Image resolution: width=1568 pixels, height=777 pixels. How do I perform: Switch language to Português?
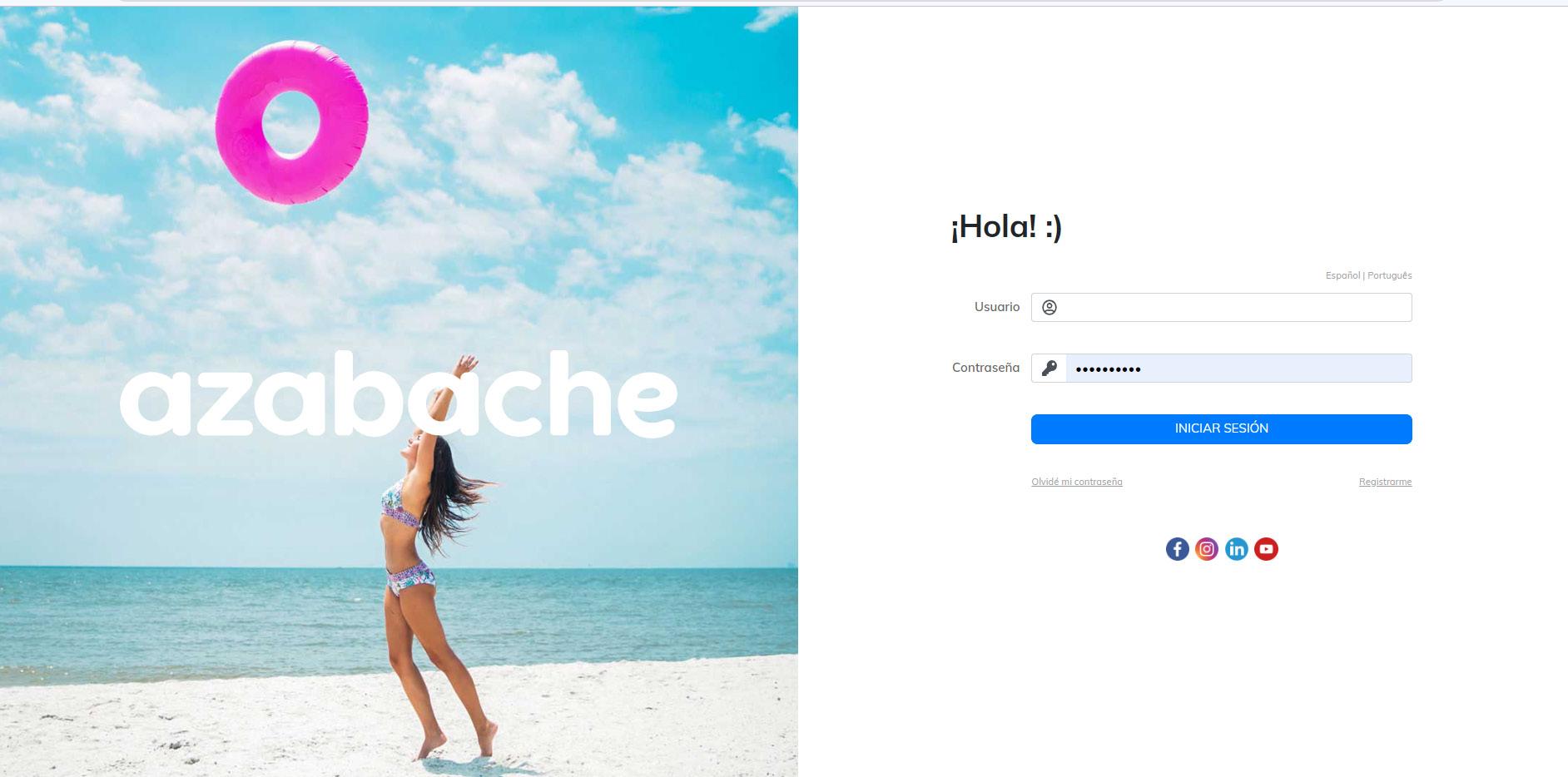pos(1390,275)
